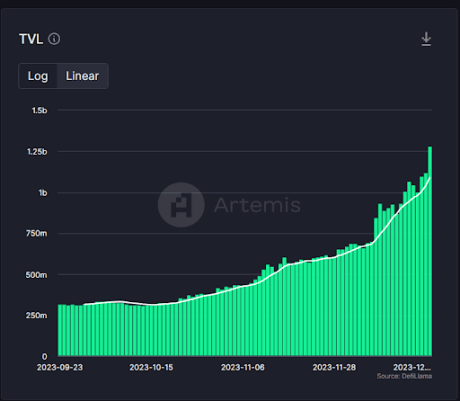The image size is (460, 401).
Task: Click the 2023-10-15 x-axis date label
Action: click(x=151, y=367)
